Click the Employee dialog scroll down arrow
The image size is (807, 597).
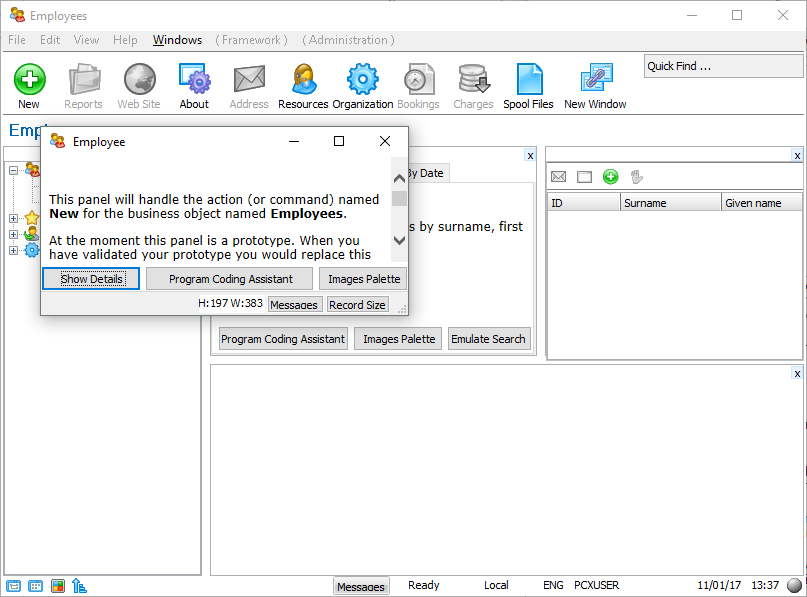[x=399, y=240]
